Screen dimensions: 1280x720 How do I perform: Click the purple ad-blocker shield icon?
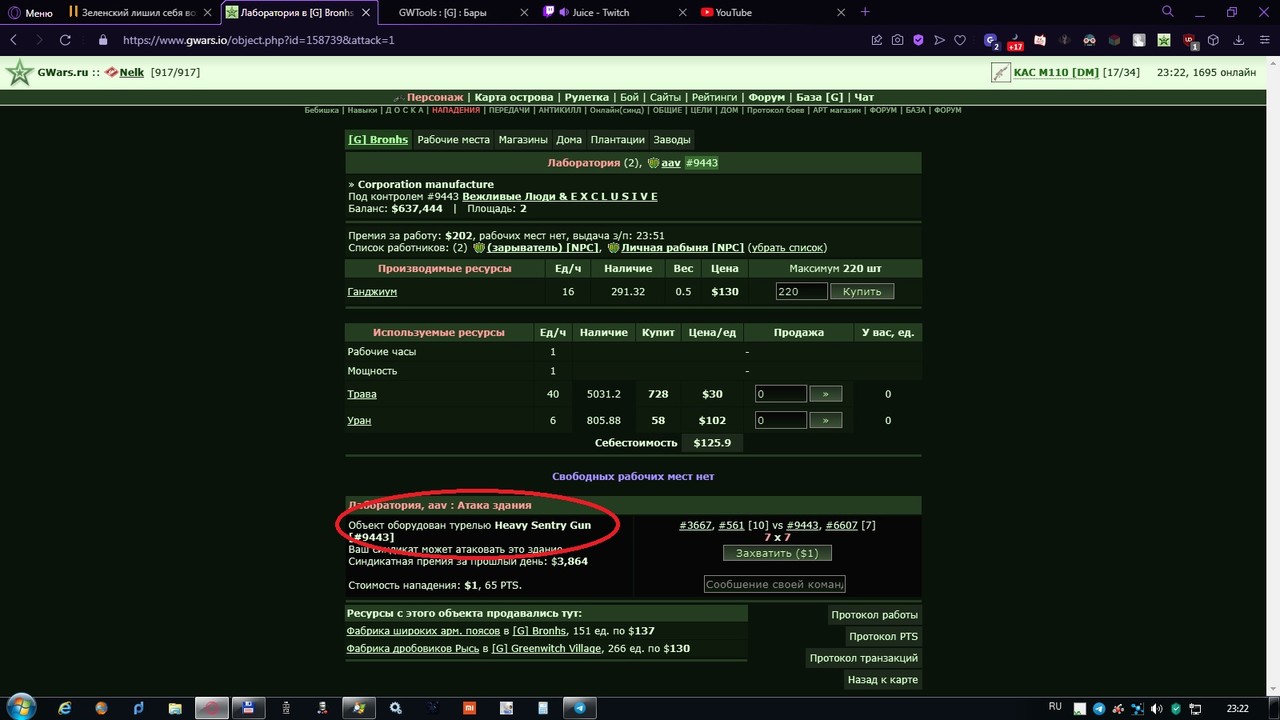click(918, 40)
